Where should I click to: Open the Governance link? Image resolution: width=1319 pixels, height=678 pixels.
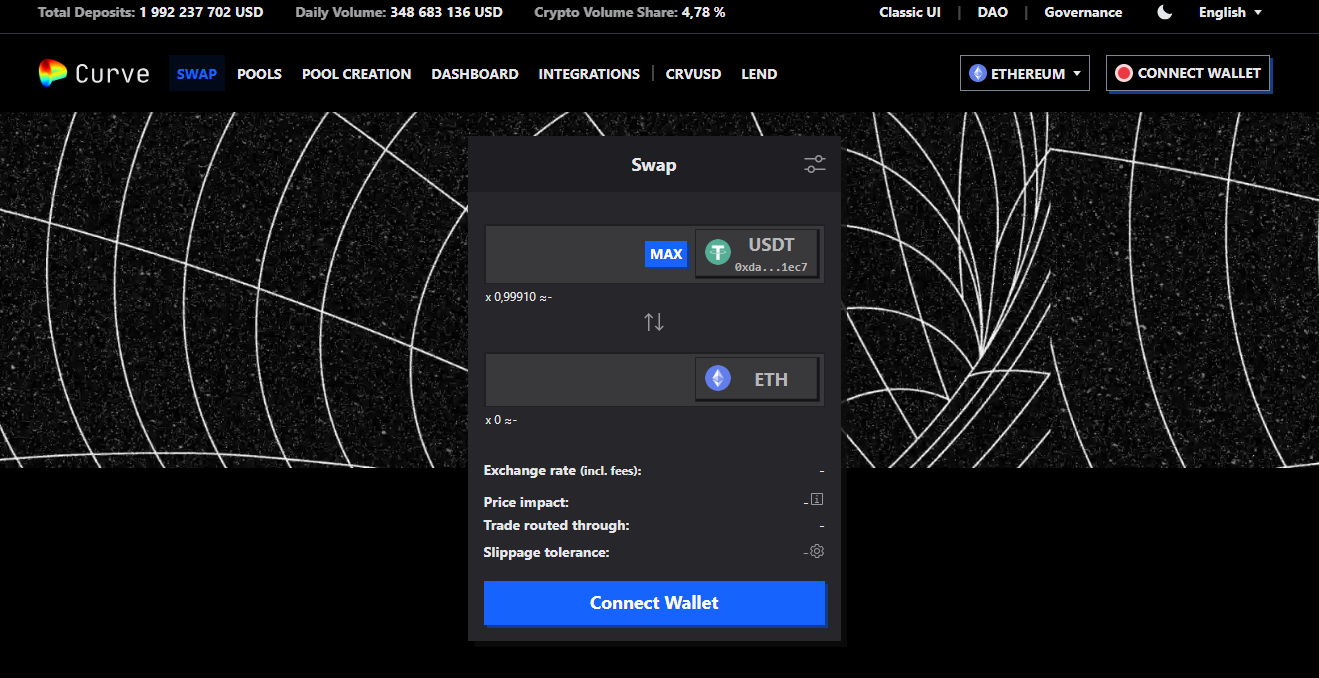[x=1083, y=13]
